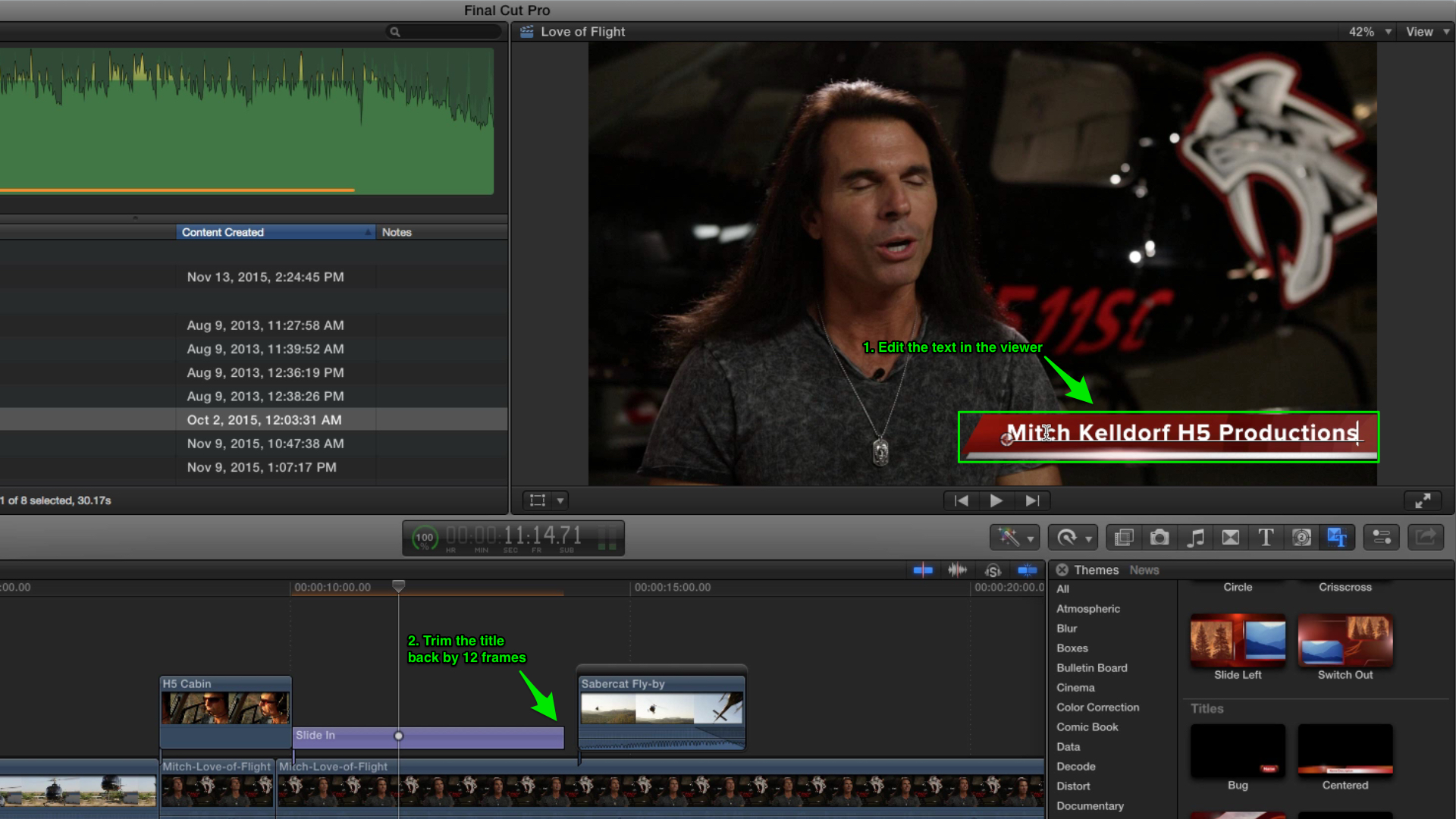Toggle audio skimming waveform button
Viewport: 1456px width, 819px height.
click(958, 570)
